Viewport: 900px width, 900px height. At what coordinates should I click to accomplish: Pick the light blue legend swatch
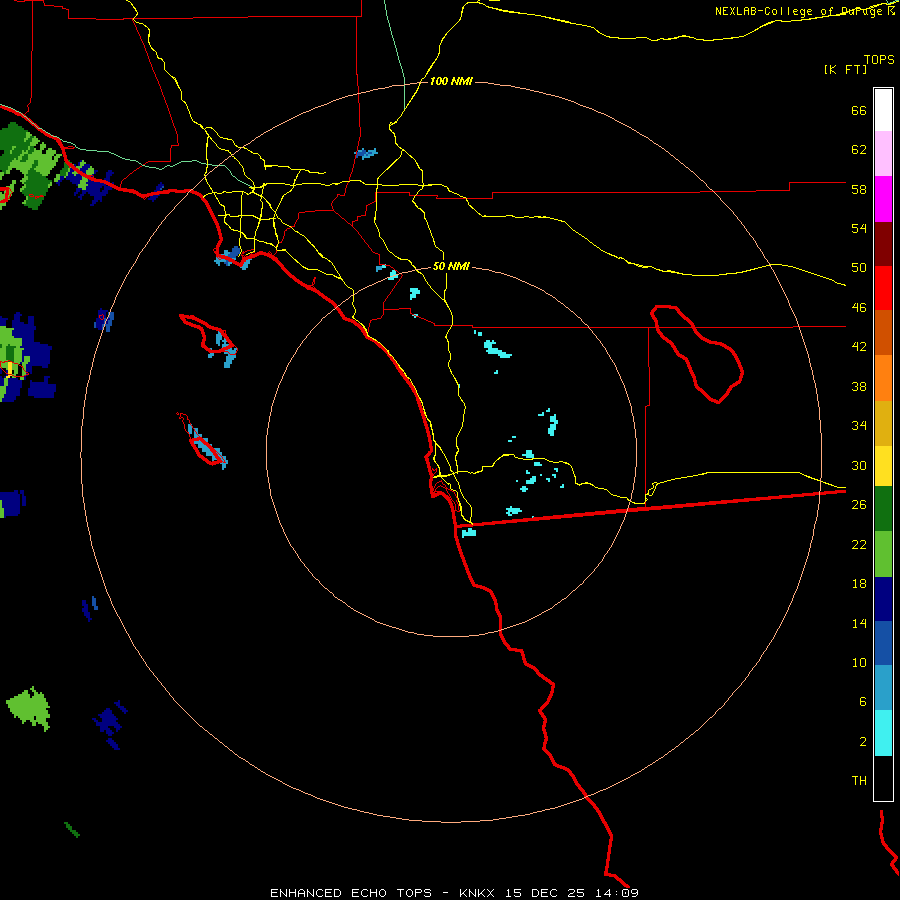tap(883, 688)
